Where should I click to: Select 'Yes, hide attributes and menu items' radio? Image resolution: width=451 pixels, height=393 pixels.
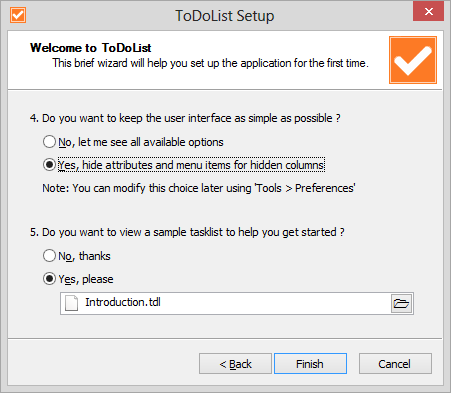[49, 165]
